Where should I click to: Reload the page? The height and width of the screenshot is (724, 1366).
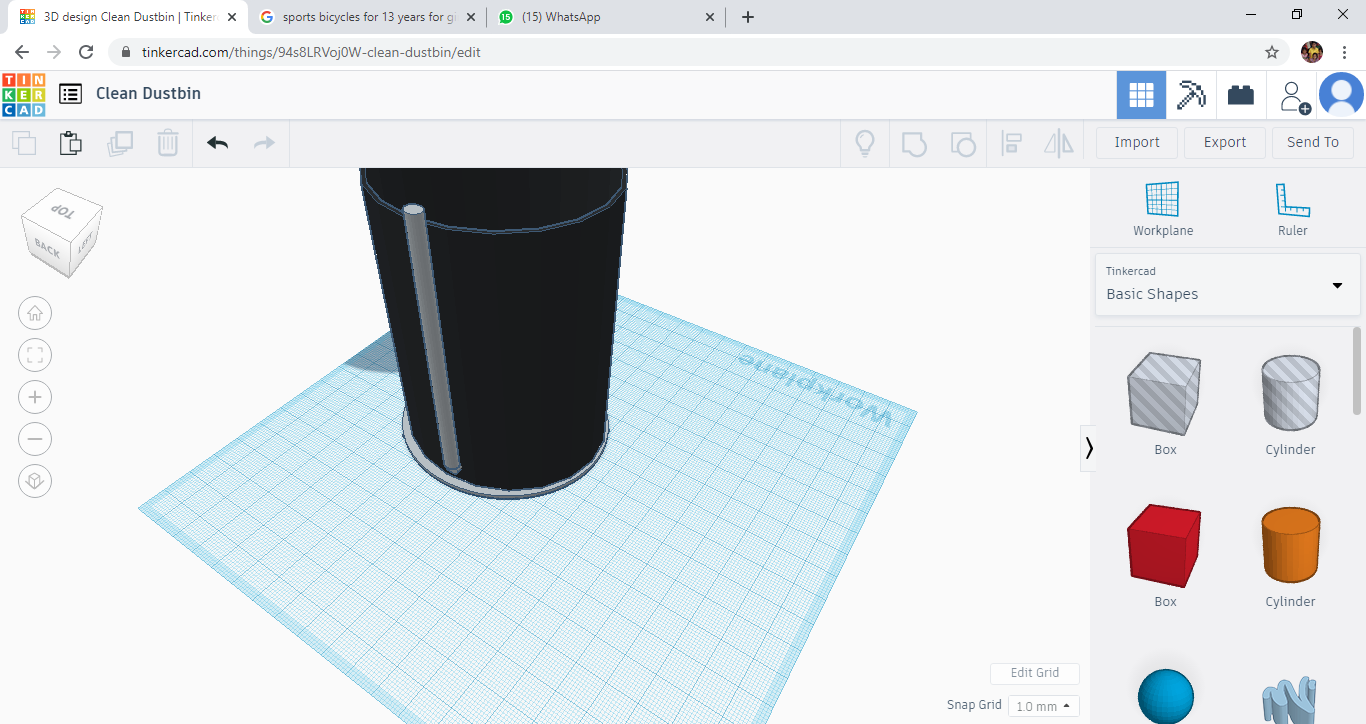(x=86, y=52)
